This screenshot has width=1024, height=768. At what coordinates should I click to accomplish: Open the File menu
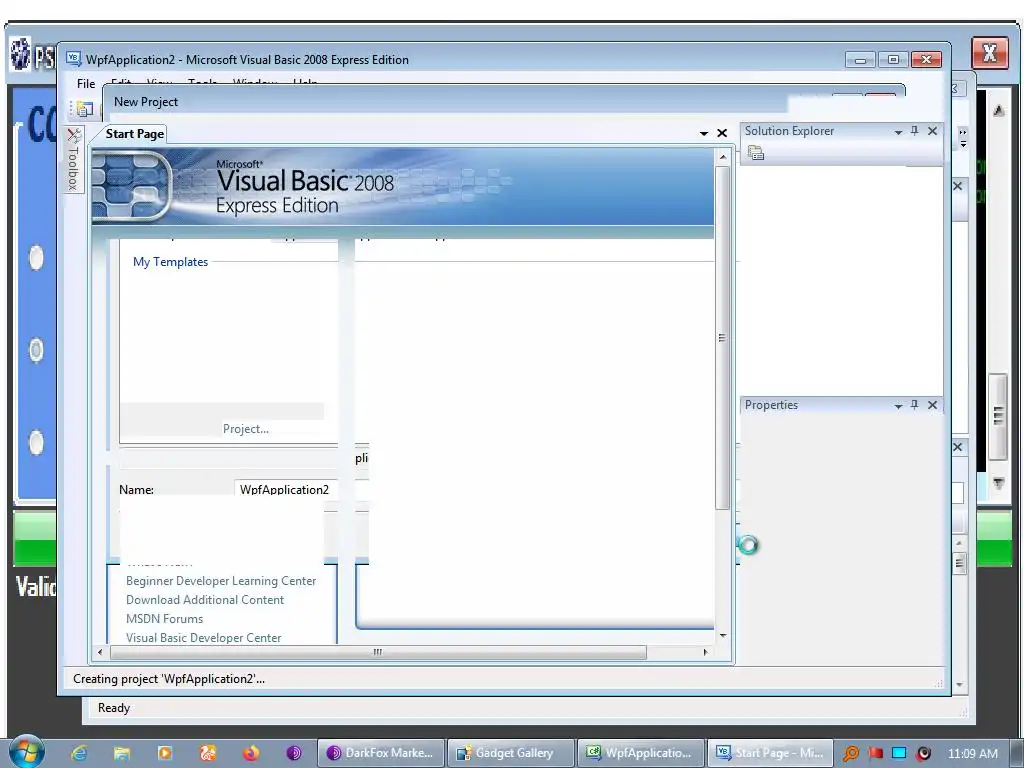click(x=86, y=84)
